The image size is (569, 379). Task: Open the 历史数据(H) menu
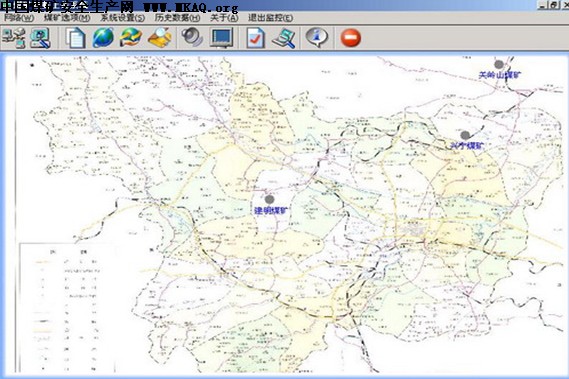[177, 17]
